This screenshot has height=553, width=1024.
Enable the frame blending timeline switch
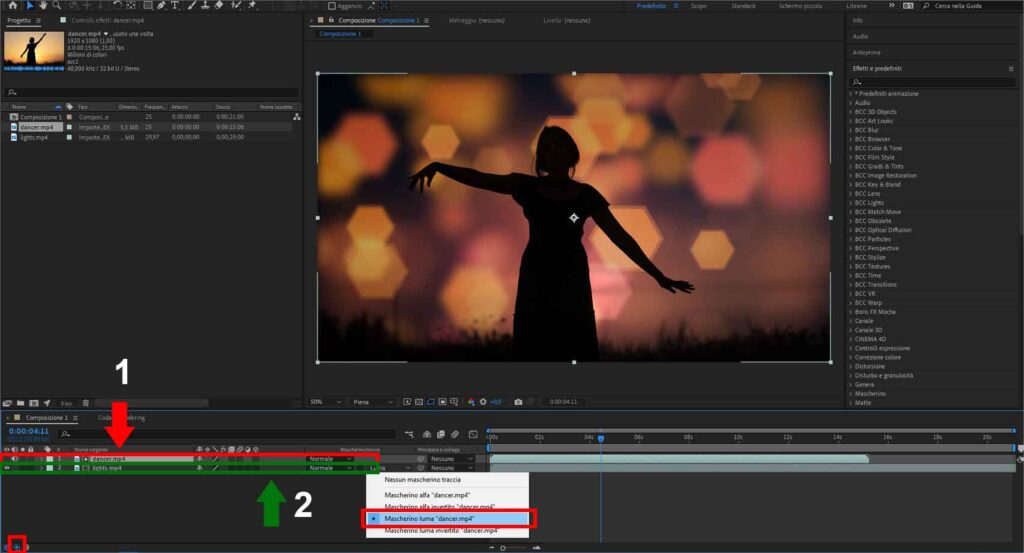(x=441, y=434)
